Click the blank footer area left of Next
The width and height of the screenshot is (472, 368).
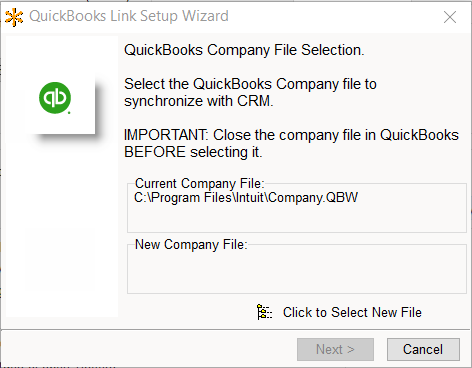click(148, 349)
